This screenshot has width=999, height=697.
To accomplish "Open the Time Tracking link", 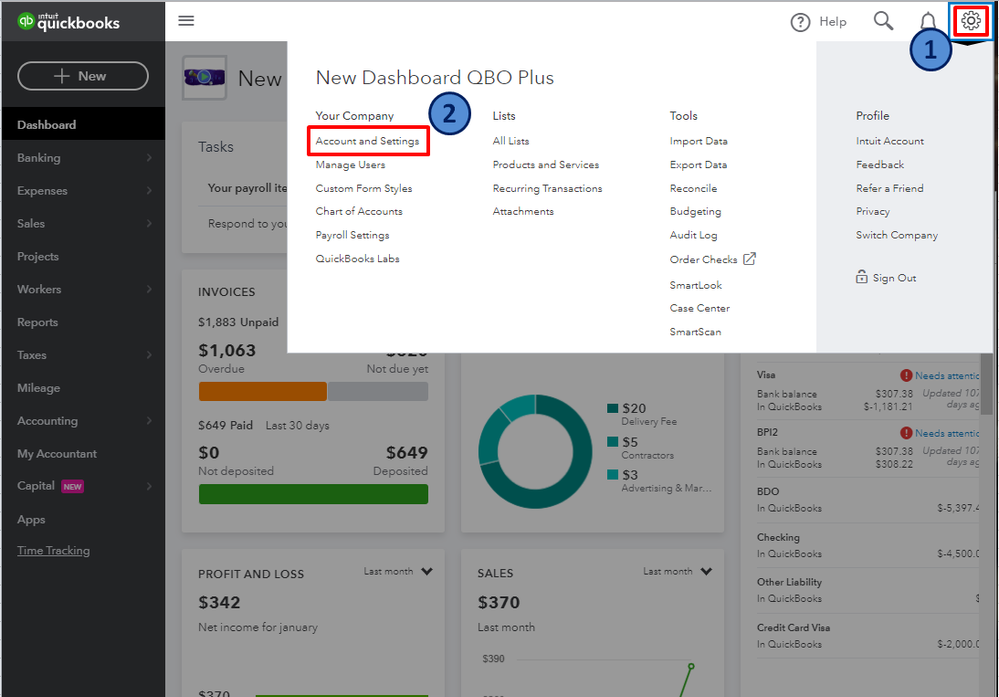I will [53, 551].
